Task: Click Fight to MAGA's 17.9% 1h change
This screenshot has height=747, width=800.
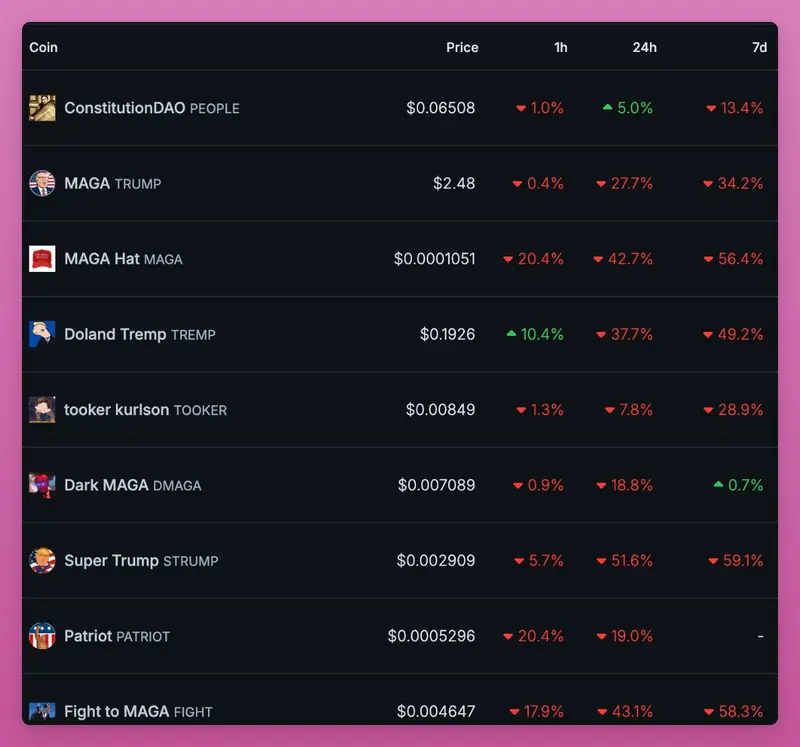Action: click(x=537, y=711)
